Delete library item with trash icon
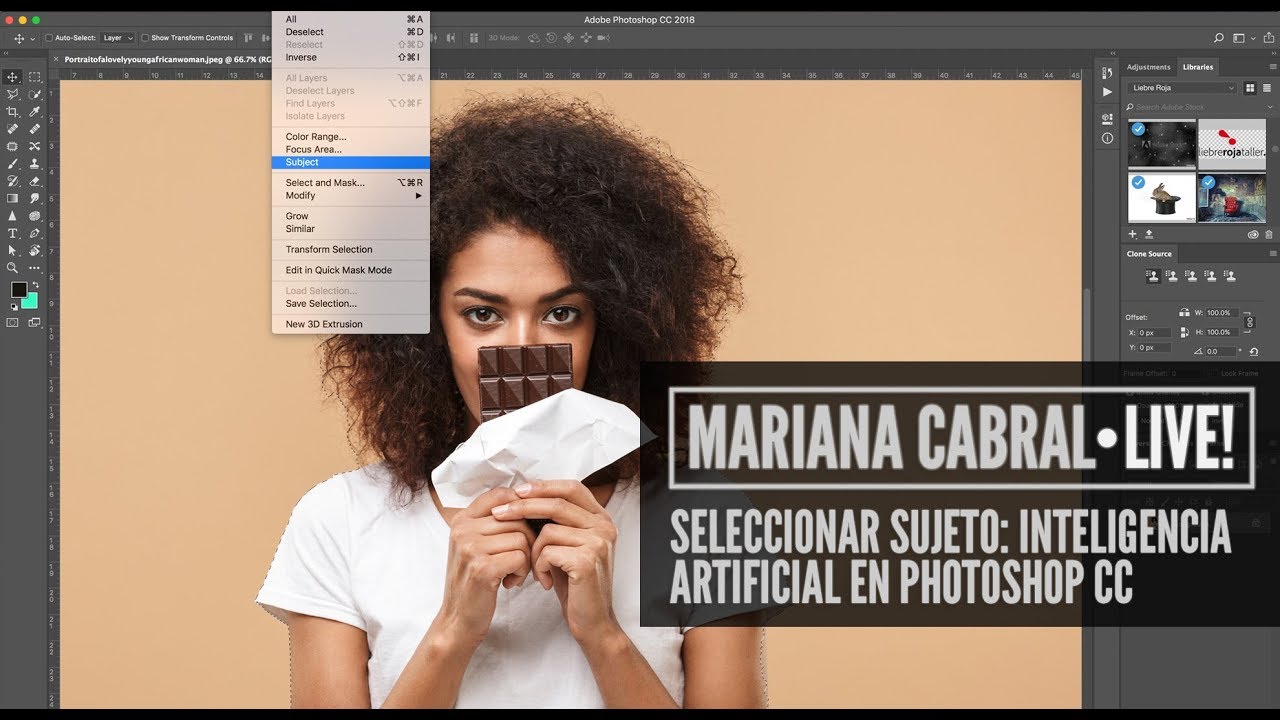This screenshot has width=1280, height=720. coord(1269,235)
